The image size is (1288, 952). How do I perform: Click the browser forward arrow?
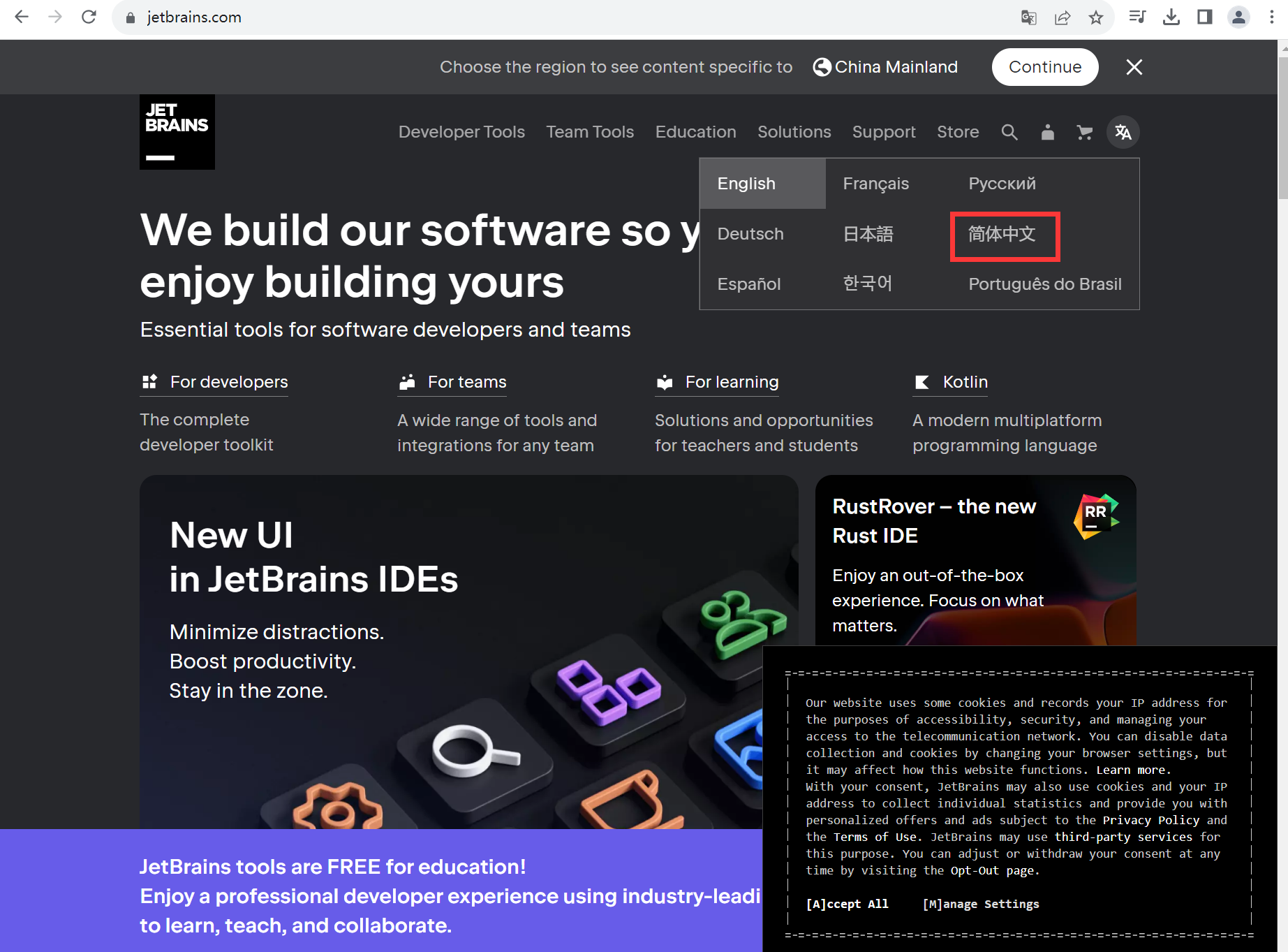(x=55, y=17)
